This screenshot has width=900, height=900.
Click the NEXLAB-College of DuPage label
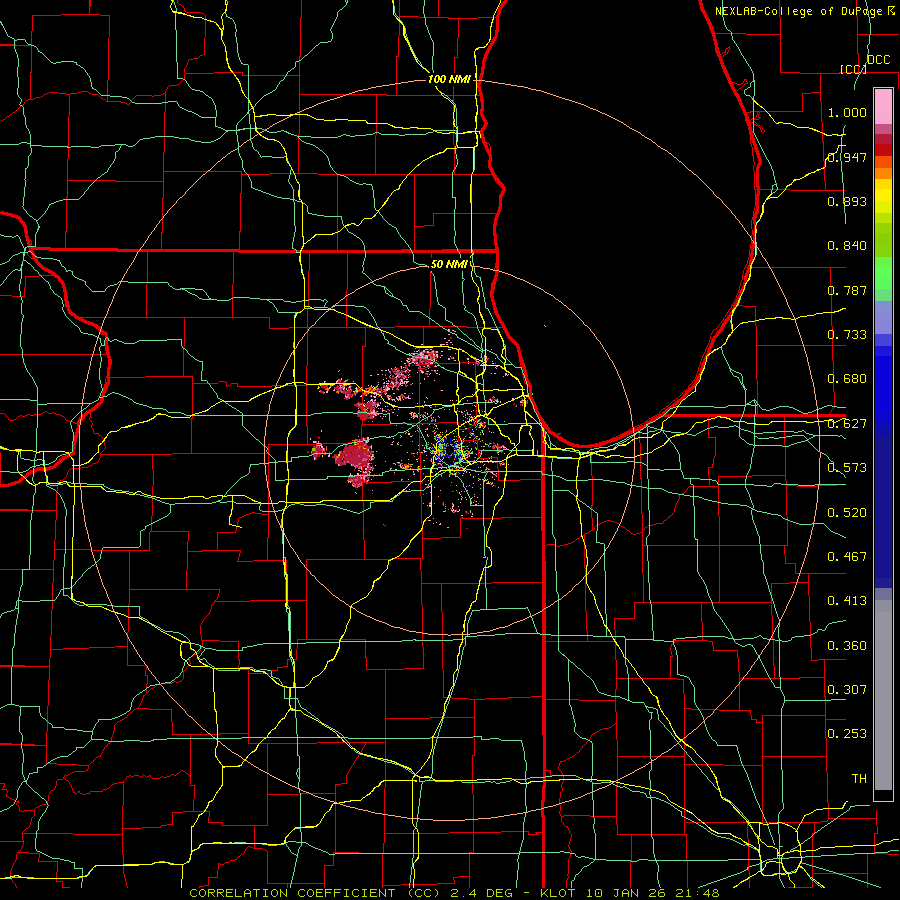798,11
